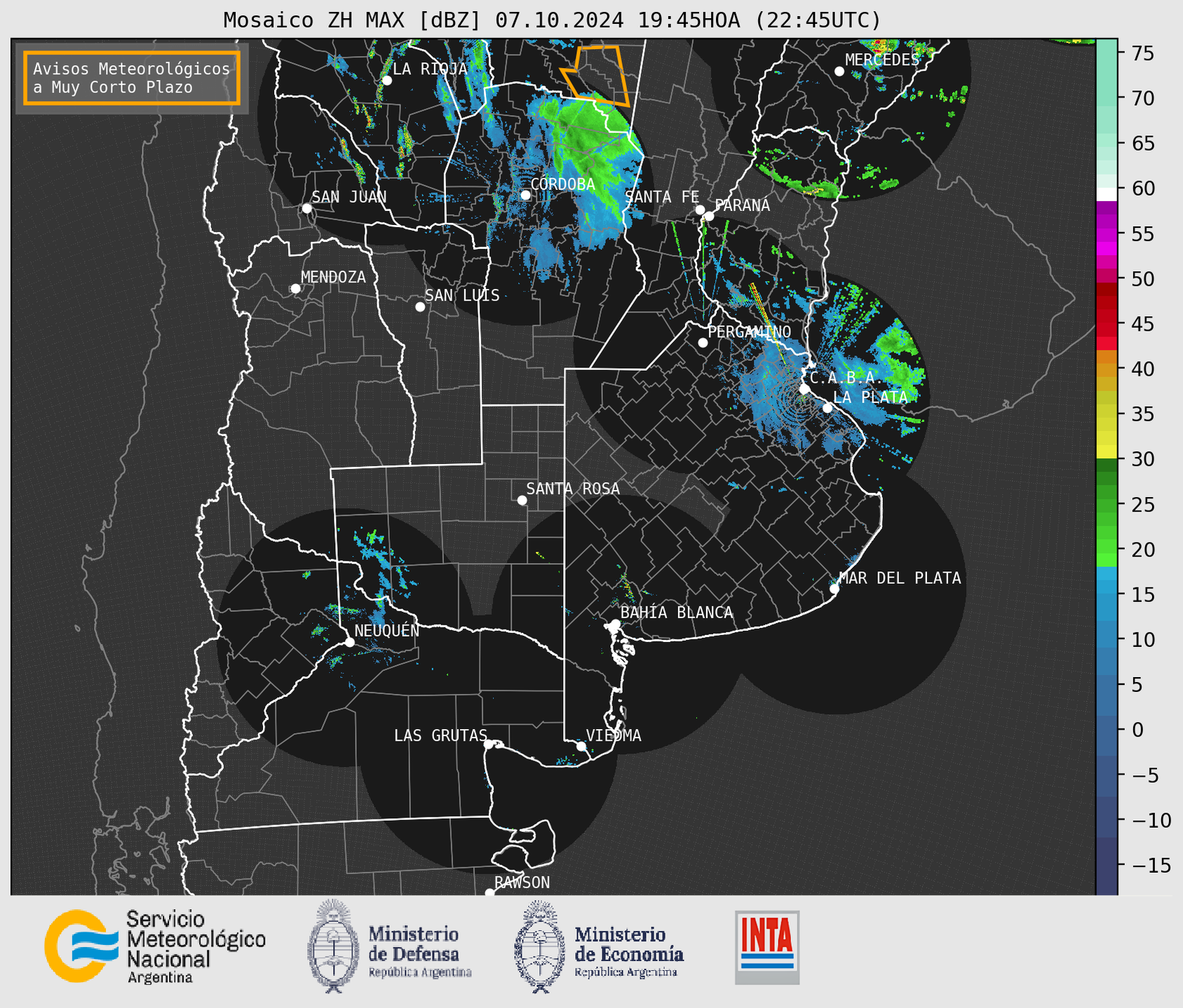This screenshot has height=1008, width=1183.
Task: Click the LA PLATA city marker dot
Action: 827,408
